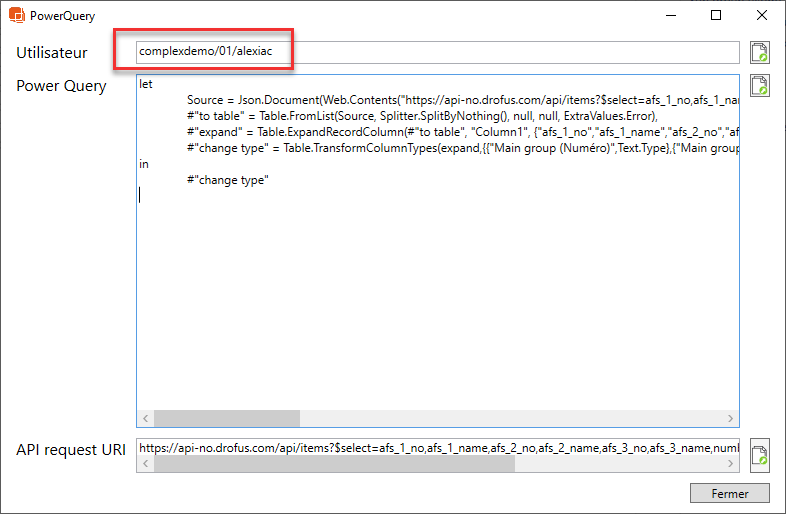The width and height of the screenshot is (786, 514).
Task: Click the Power Query horizontal scrollbar thumb
Action: click(x=226, y=418)
